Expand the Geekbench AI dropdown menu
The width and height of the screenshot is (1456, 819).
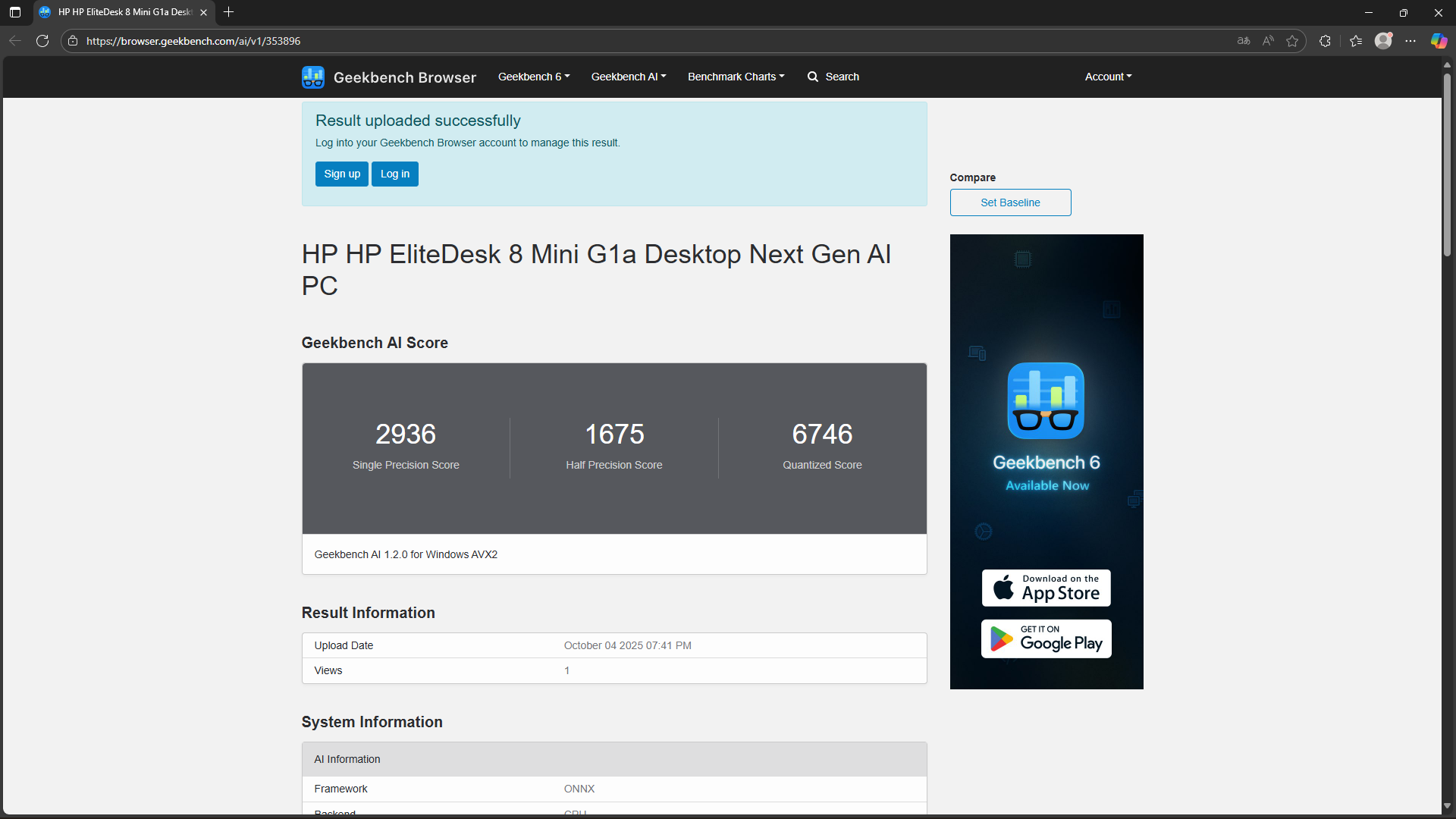coord(628,77)
